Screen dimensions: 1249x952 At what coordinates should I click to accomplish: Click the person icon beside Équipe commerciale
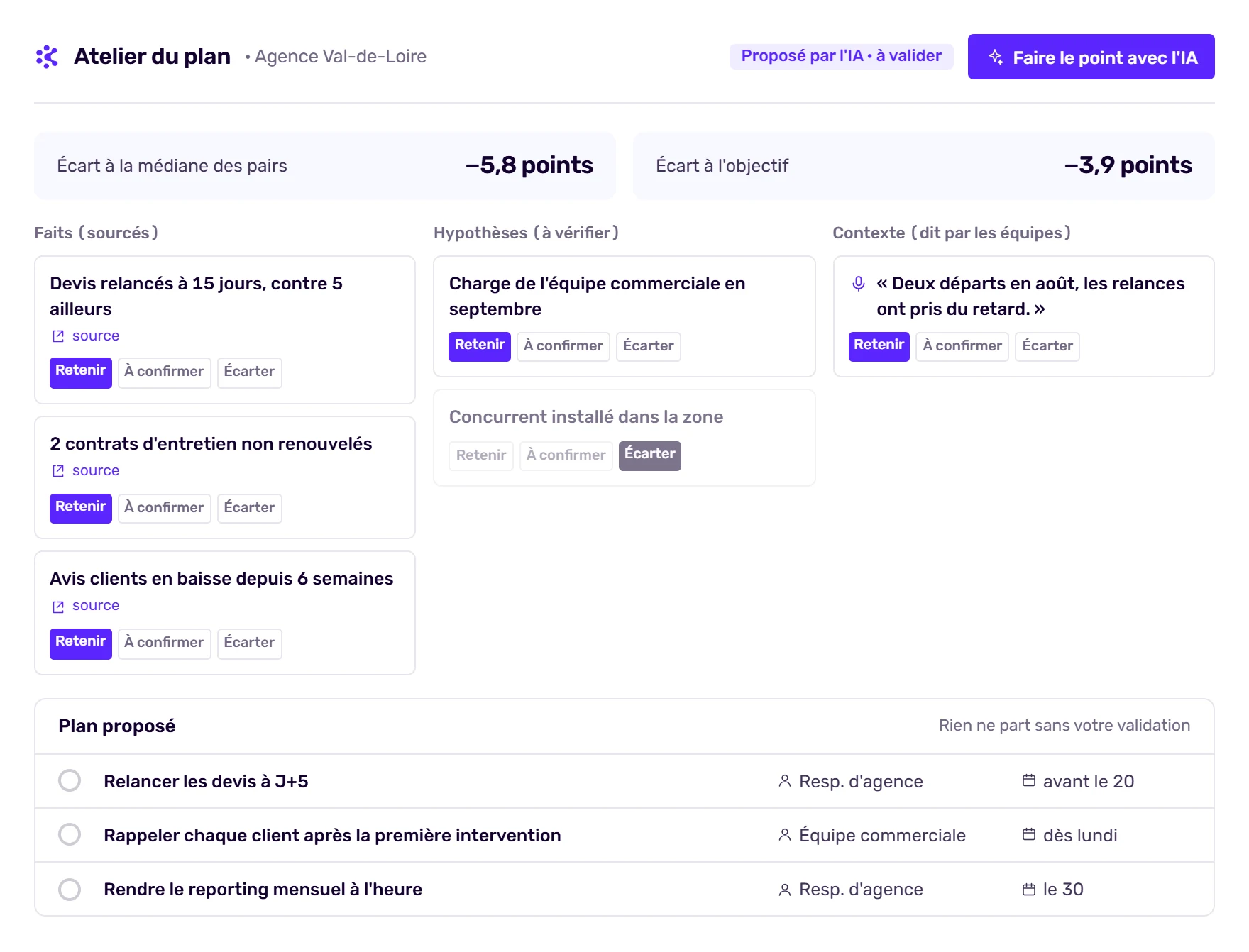tap(785, 835)
